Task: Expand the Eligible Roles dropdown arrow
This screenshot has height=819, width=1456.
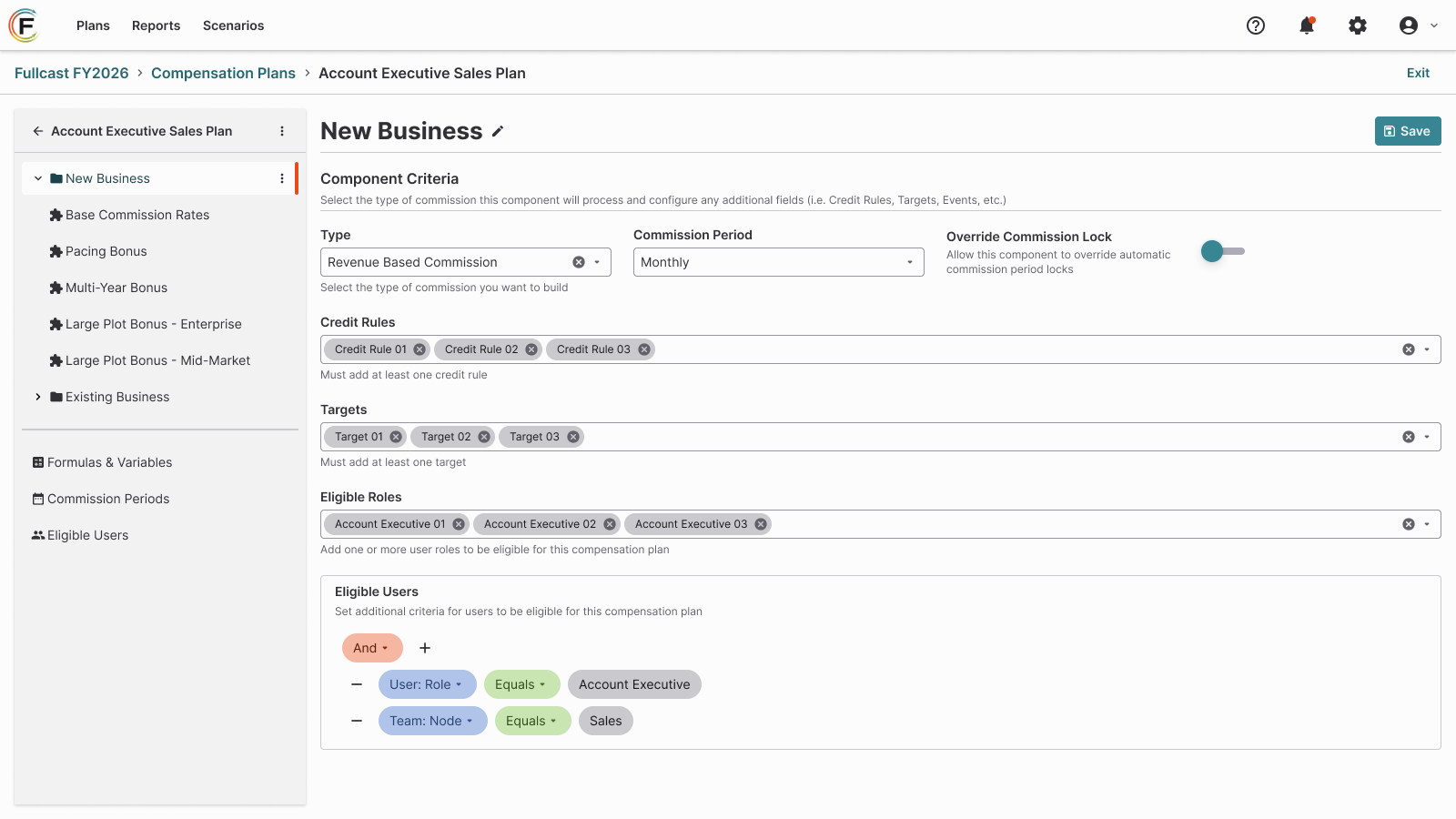Action: click(1427, 524)
